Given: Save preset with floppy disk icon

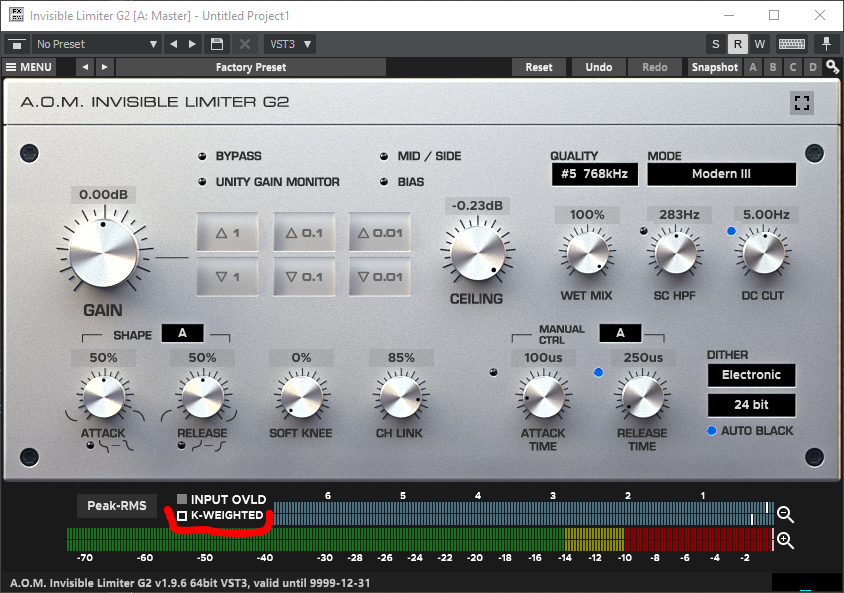Looking at the screenshot, I should tap(217, 44).
